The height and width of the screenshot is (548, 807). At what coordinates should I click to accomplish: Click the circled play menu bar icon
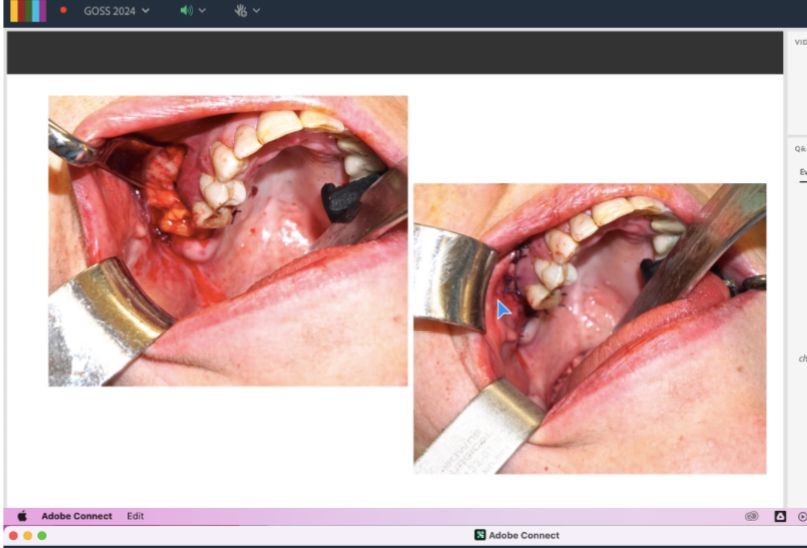click(802, 516)
